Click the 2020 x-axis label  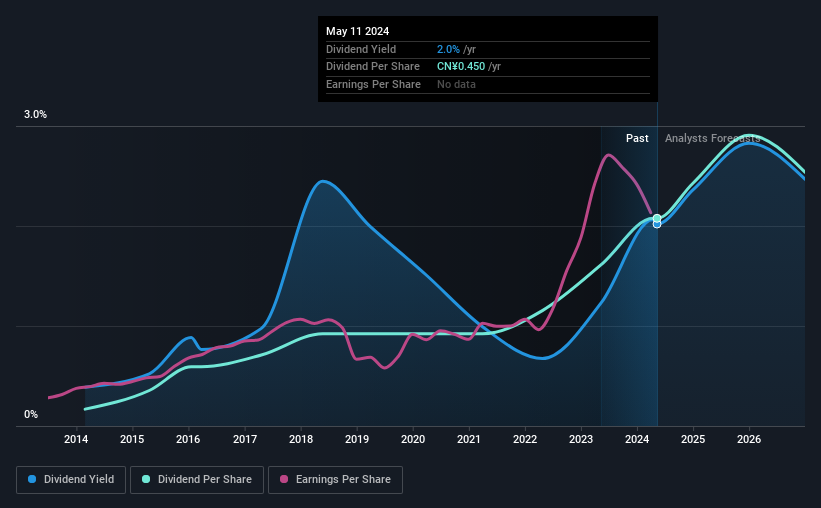pyautogui.click(x=413, y=439)
